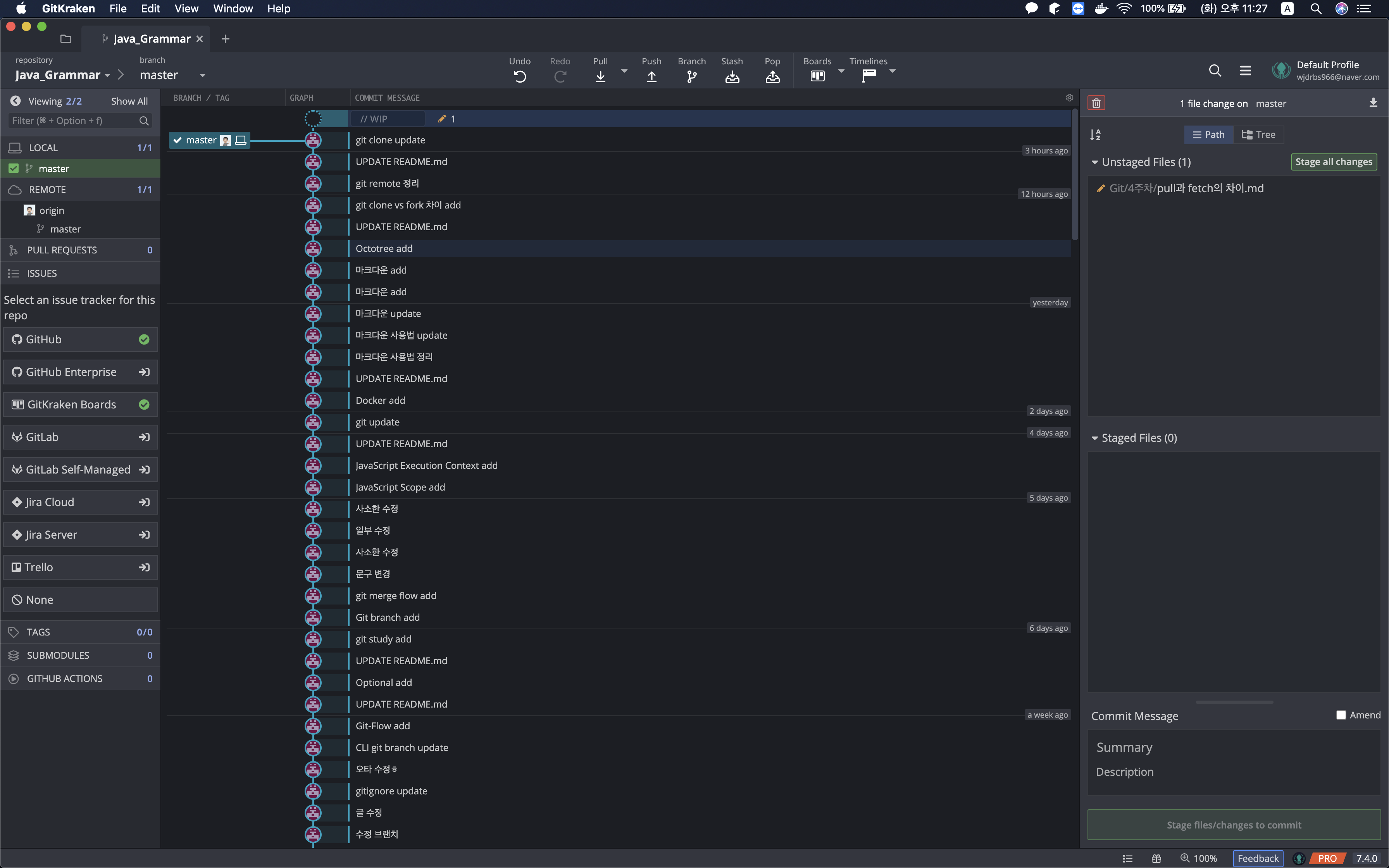Click the sort files icon

(x=1095, y=135)
